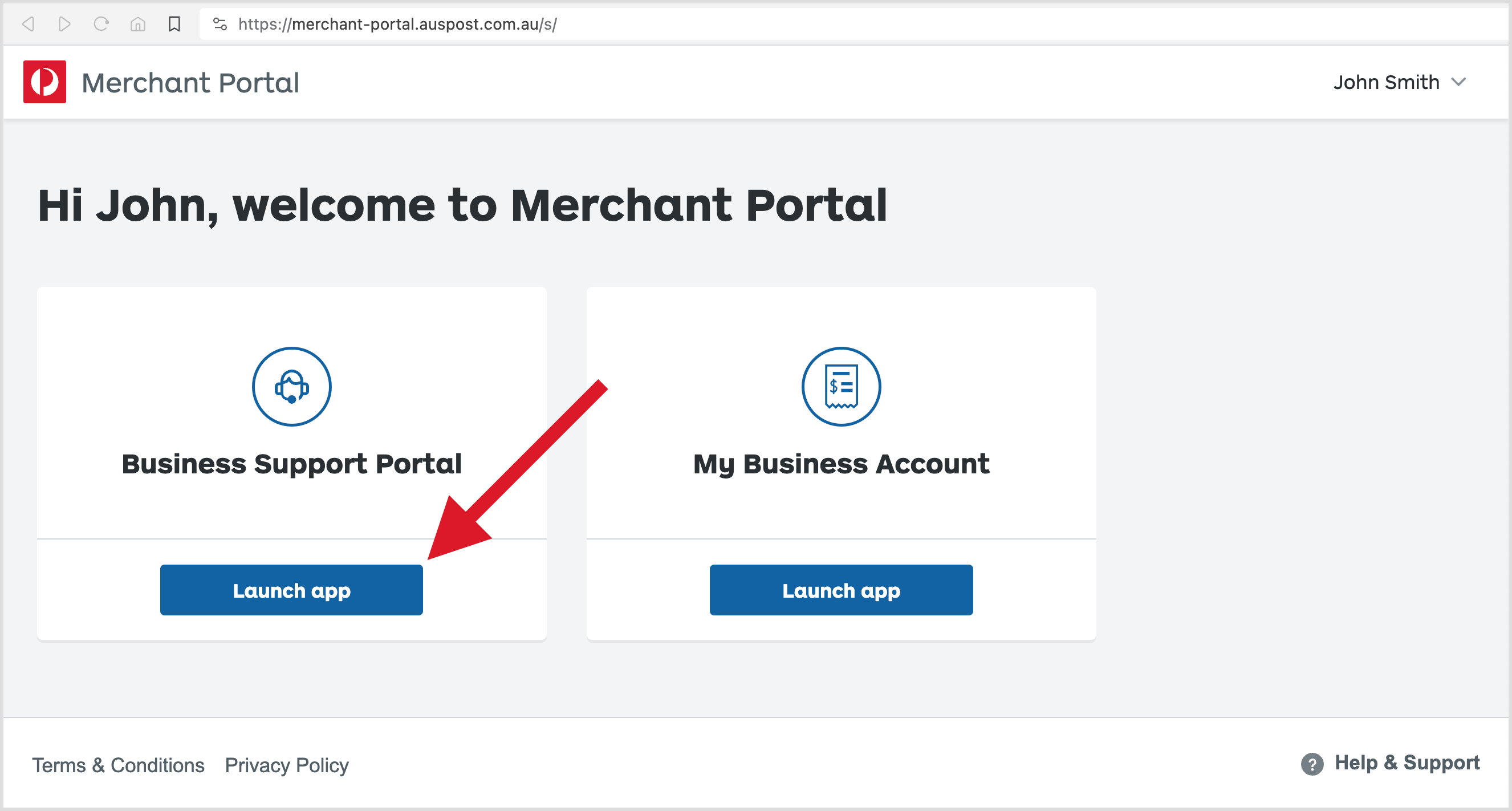Screen dimensions: 1512x811
Task: Click the headset Business Support Portal icon
Action: (292, 387)
